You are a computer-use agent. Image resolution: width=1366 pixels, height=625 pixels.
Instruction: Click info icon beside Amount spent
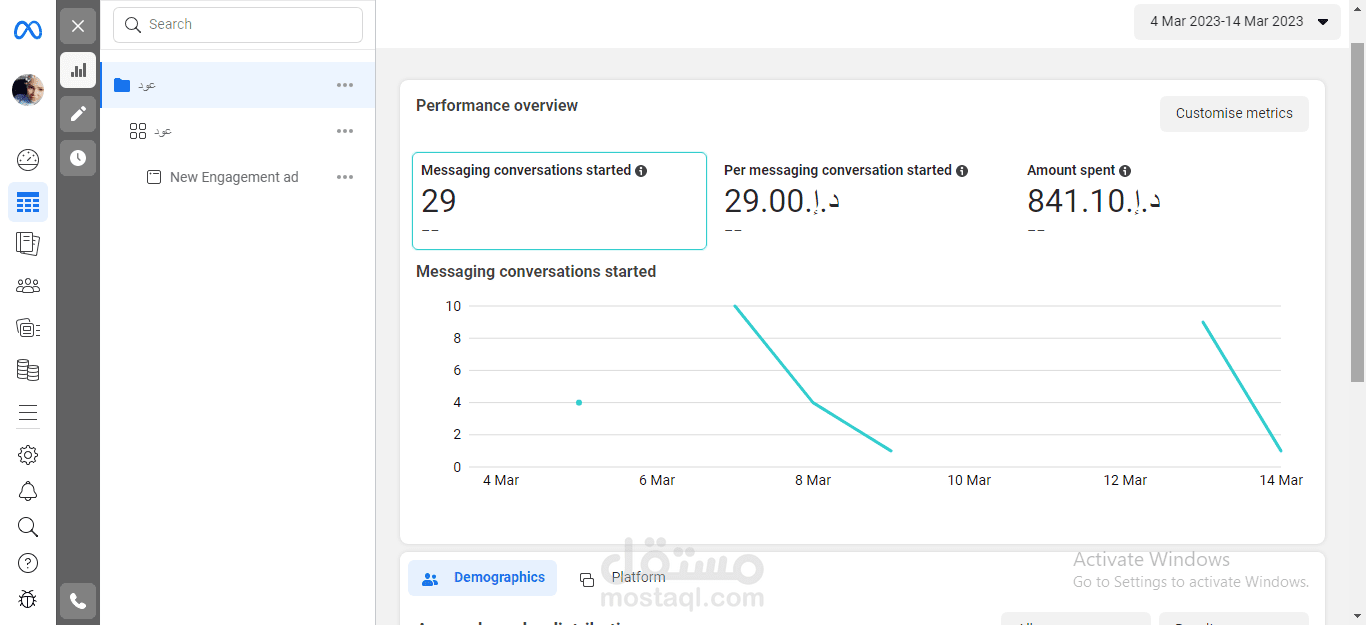[x=1125, y=171]
